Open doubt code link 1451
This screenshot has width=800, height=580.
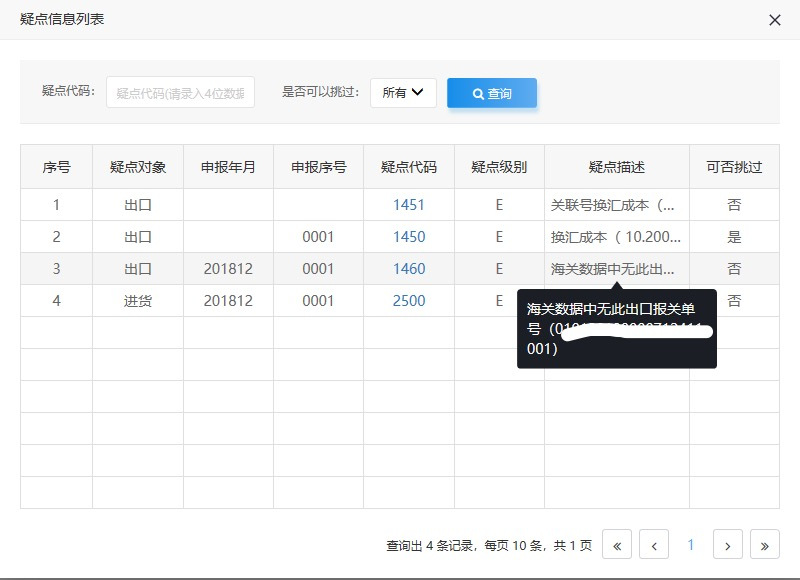[409, 205]
